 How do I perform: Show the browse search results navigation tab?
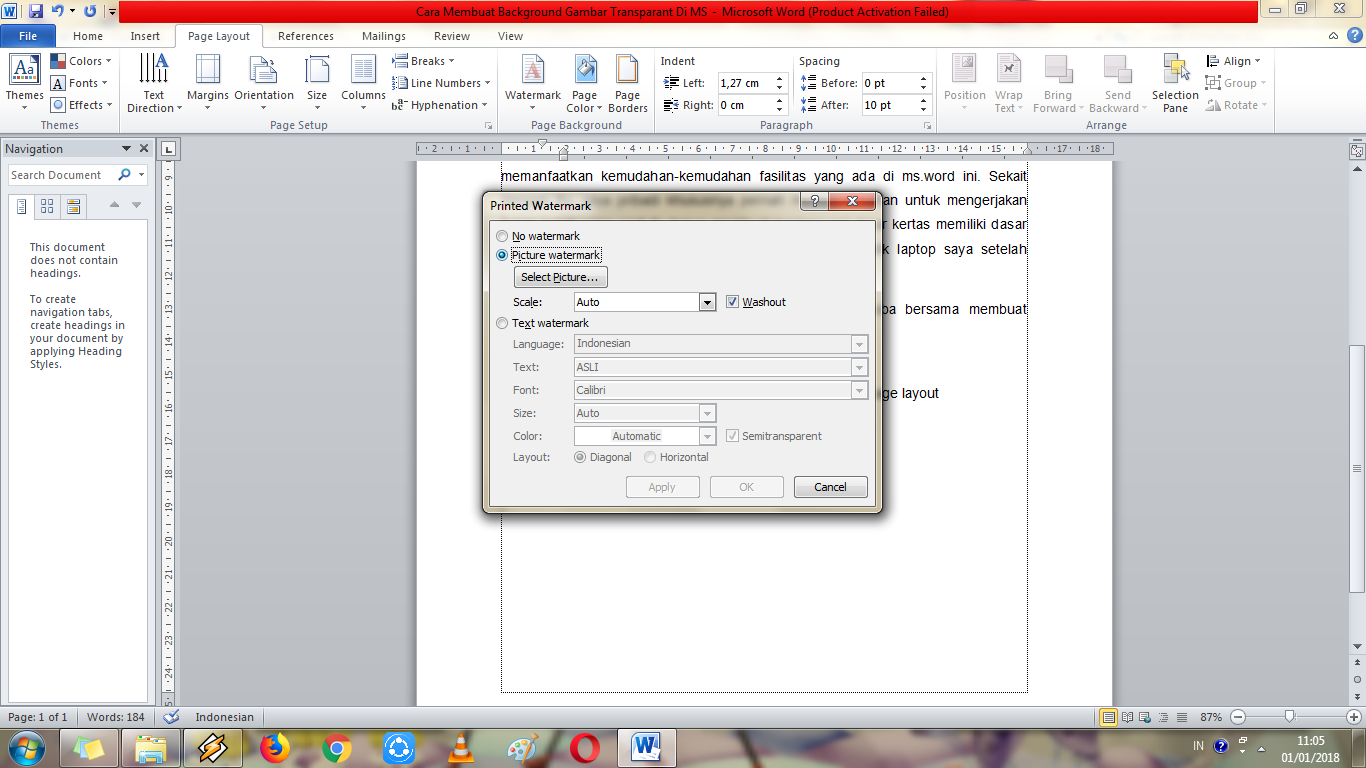[x=73, y=206]
